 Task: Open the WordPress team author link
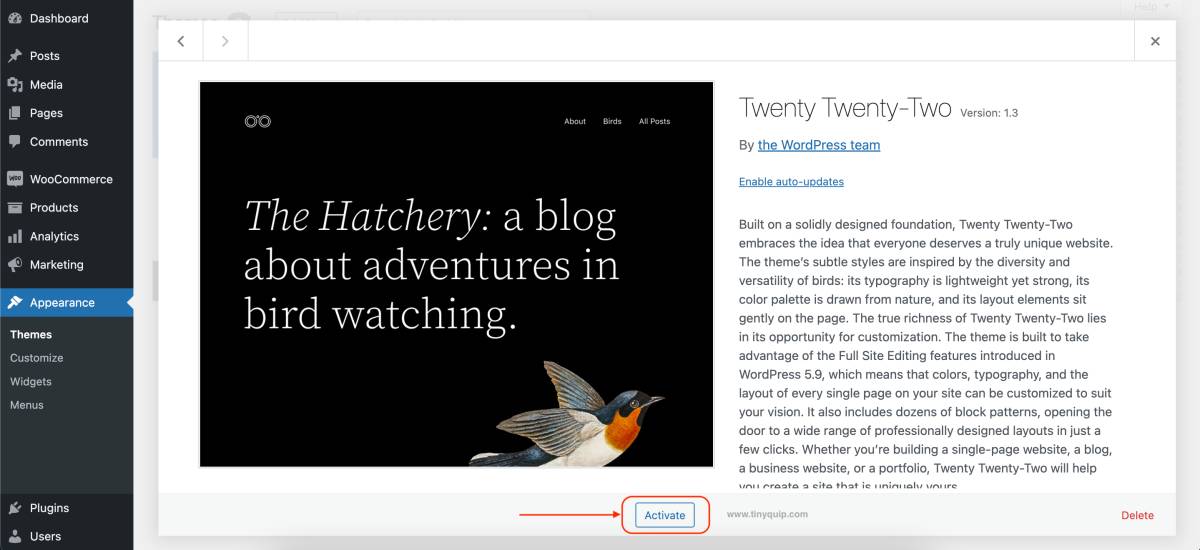coord(819,145)
